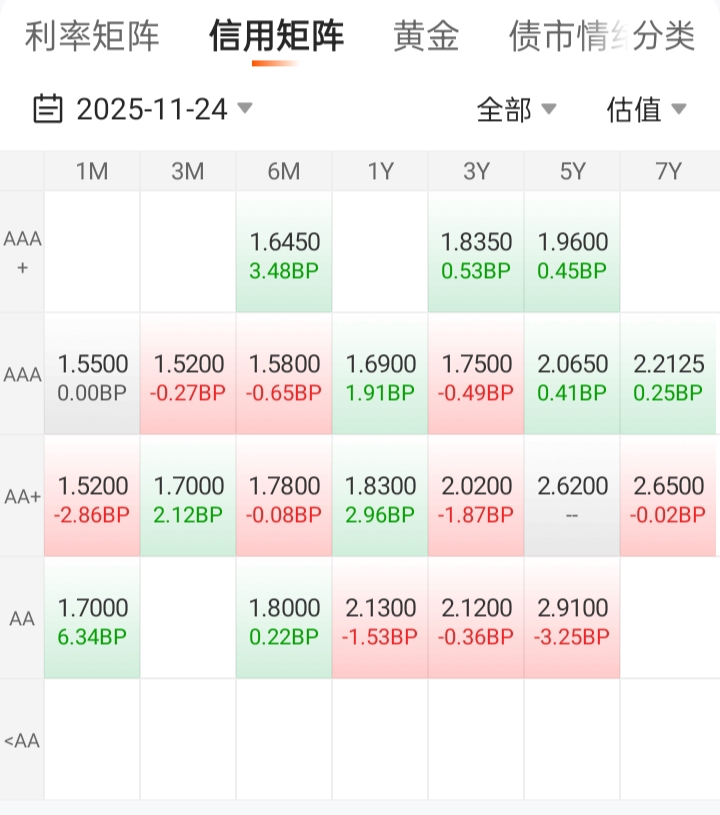Tap the AA 5Y cell 2.9100
This screenshot has height=815, width=720.
coord(572,620)
